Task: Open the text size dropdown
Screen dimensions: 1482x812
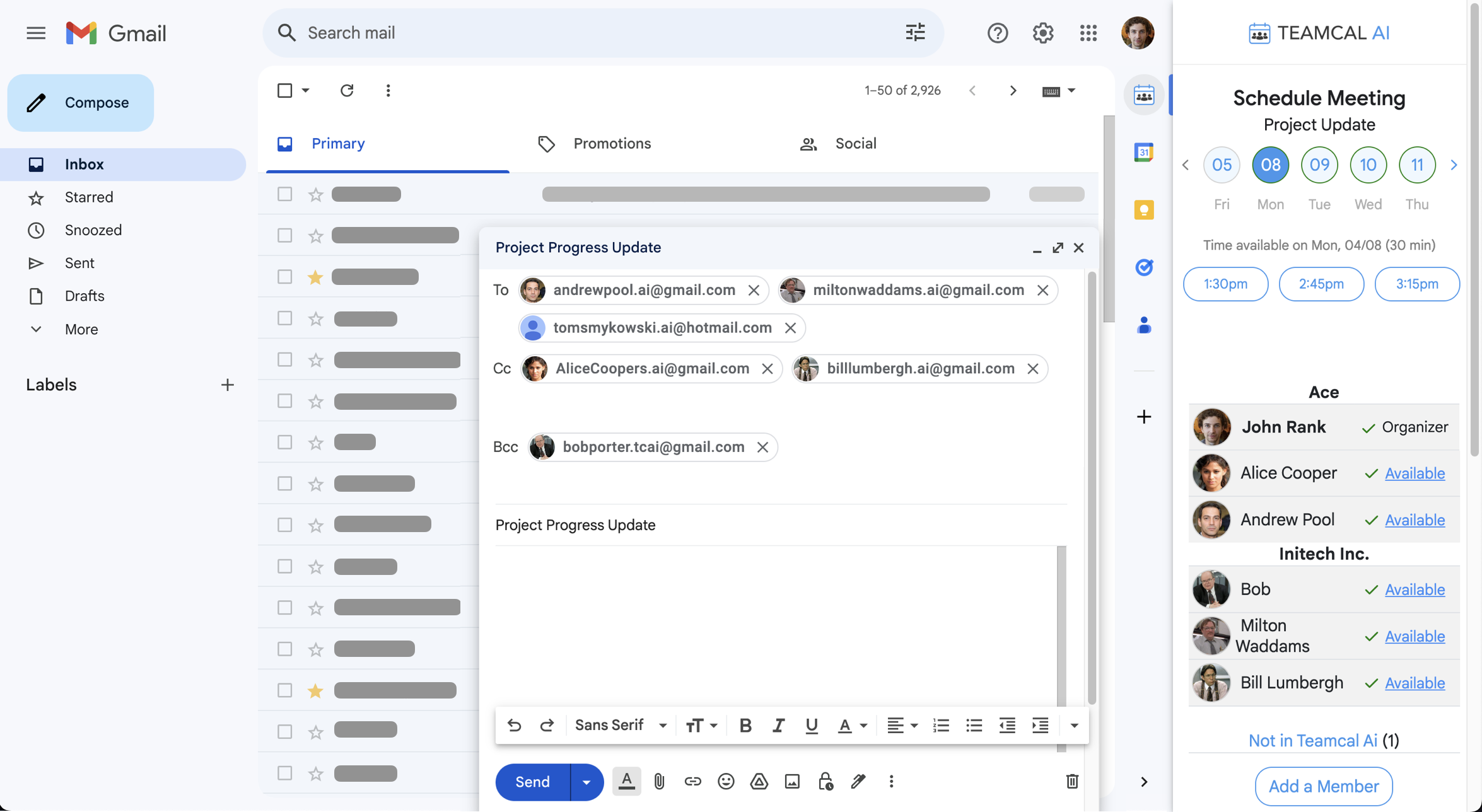Action: click(x=701, y=726)
